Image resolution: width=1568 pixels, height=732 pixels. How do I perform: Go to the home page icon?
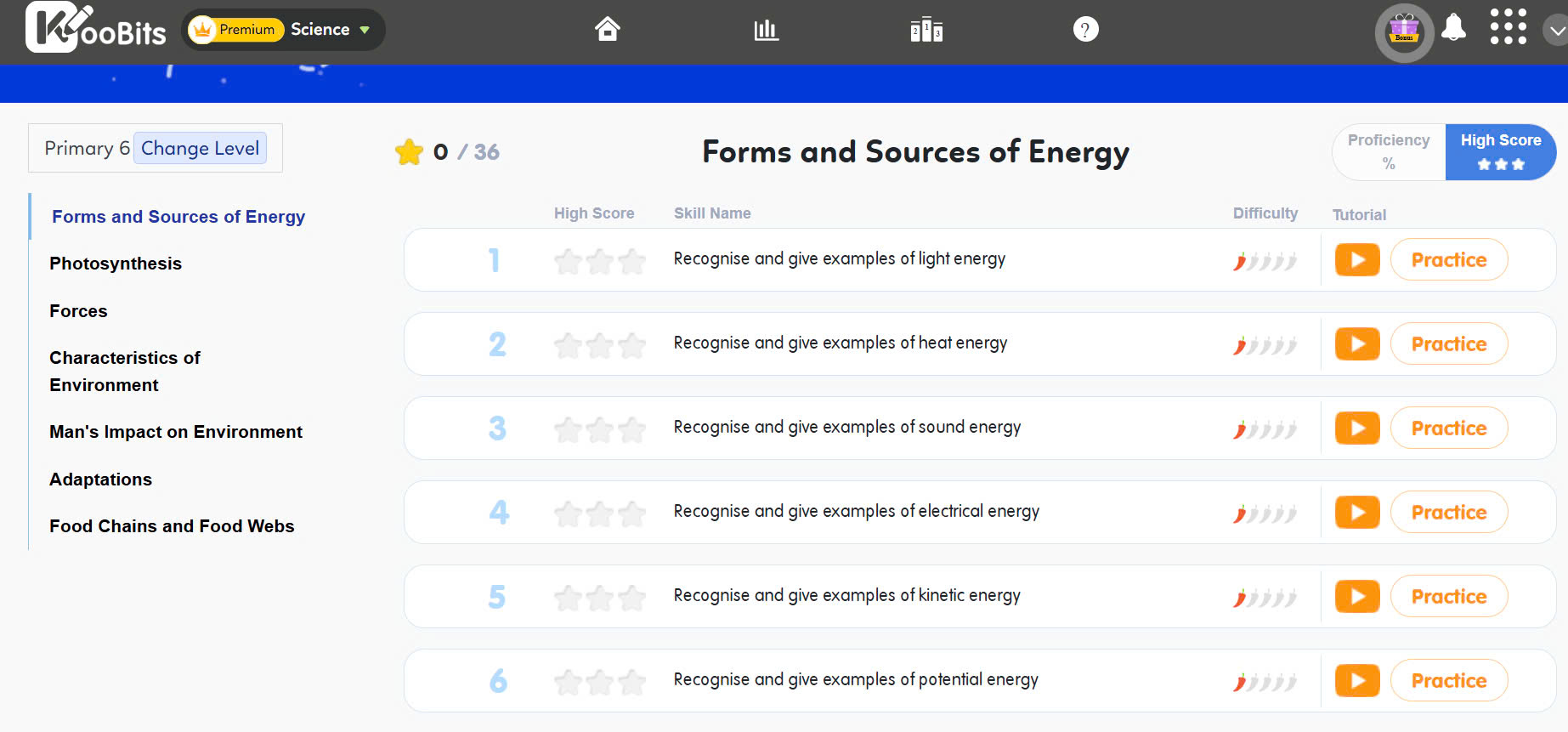tap(607, 30)
